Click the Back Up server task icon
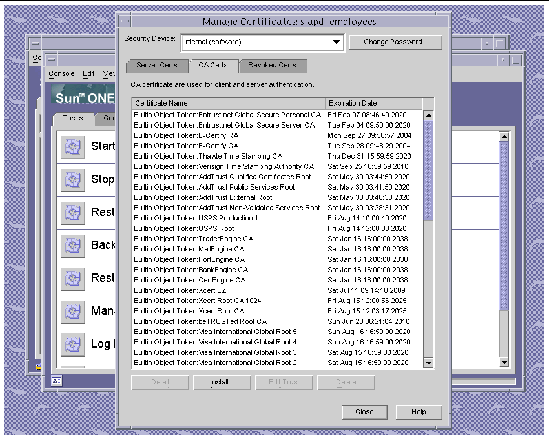The height and width of the screenshot is (440, 549). tap(73, 246)
